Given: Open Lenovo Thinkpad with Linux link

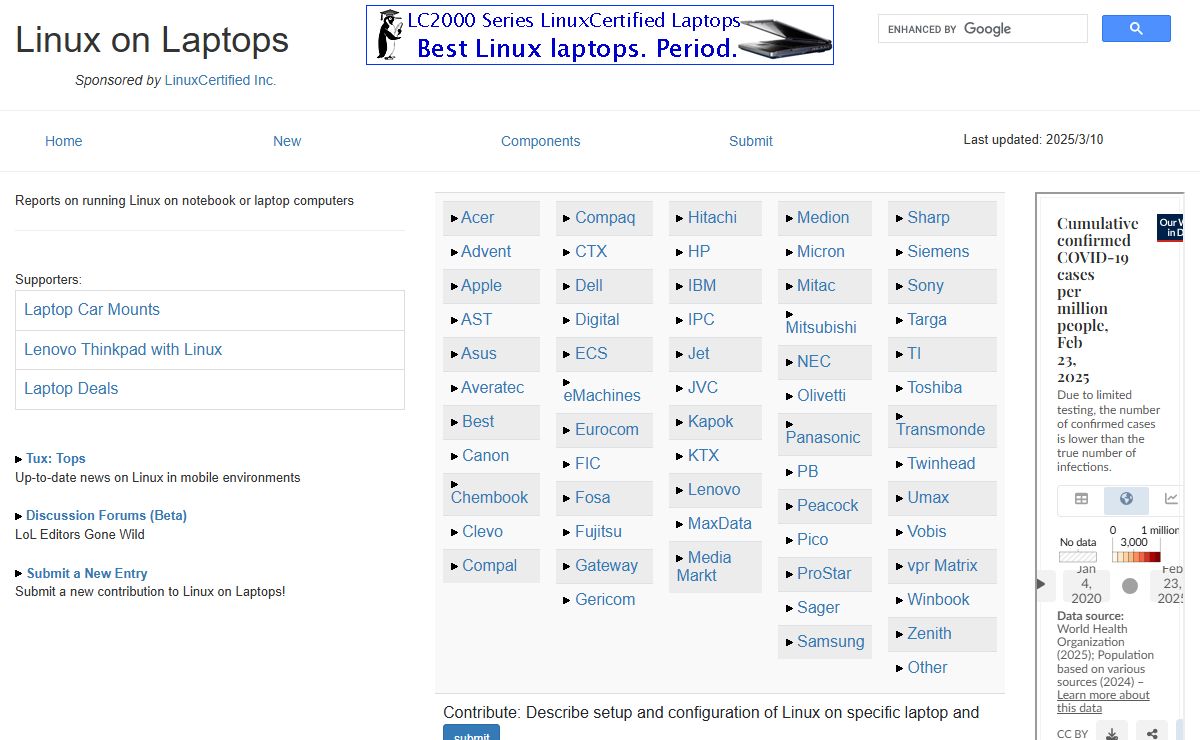Looking at the screenshot, I should (123, 350).
